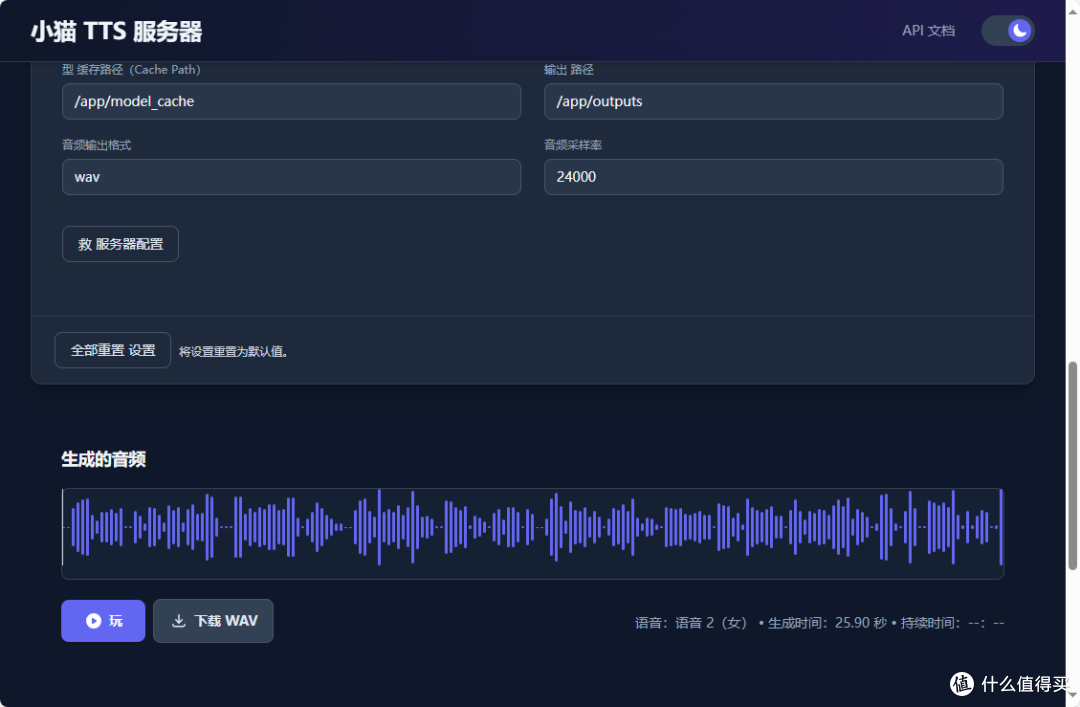Toggle the dark mode moon switch

tap(1008, 30)
